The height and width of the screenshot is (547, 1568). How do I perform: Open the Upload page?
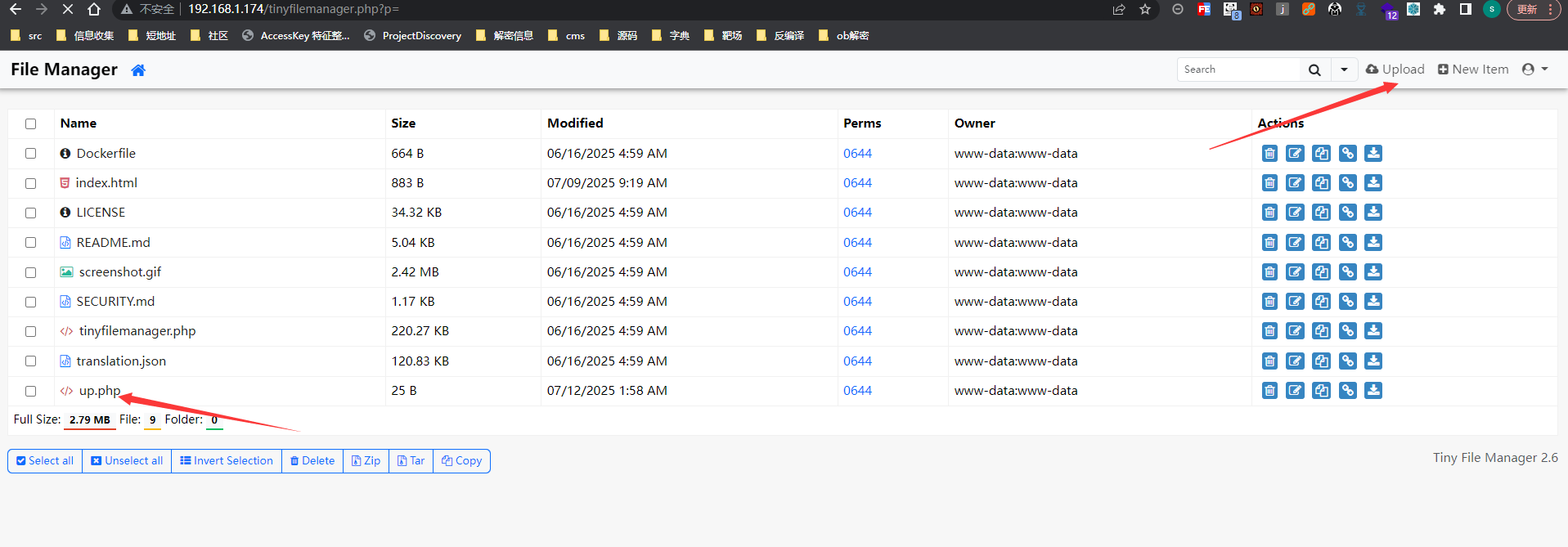pos(1395,69)
